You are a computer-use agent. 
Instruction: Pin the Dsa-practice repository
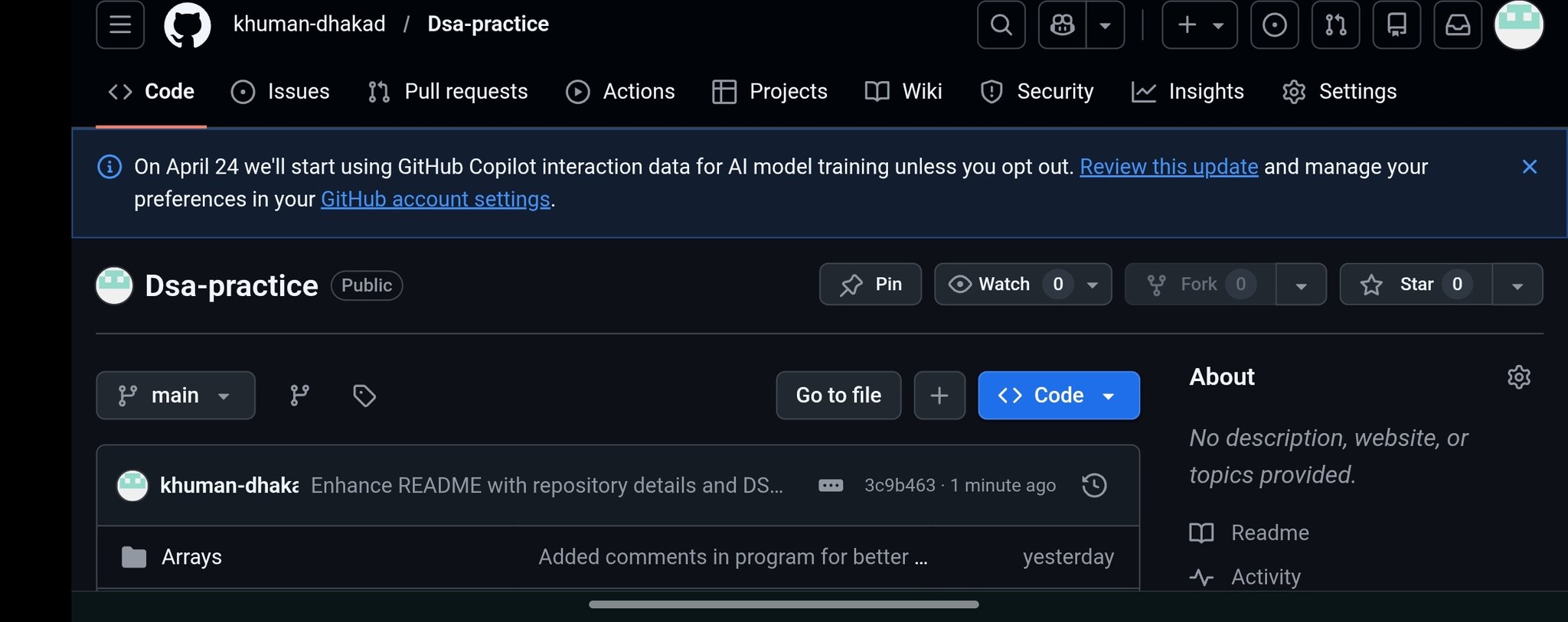point(871,285)
